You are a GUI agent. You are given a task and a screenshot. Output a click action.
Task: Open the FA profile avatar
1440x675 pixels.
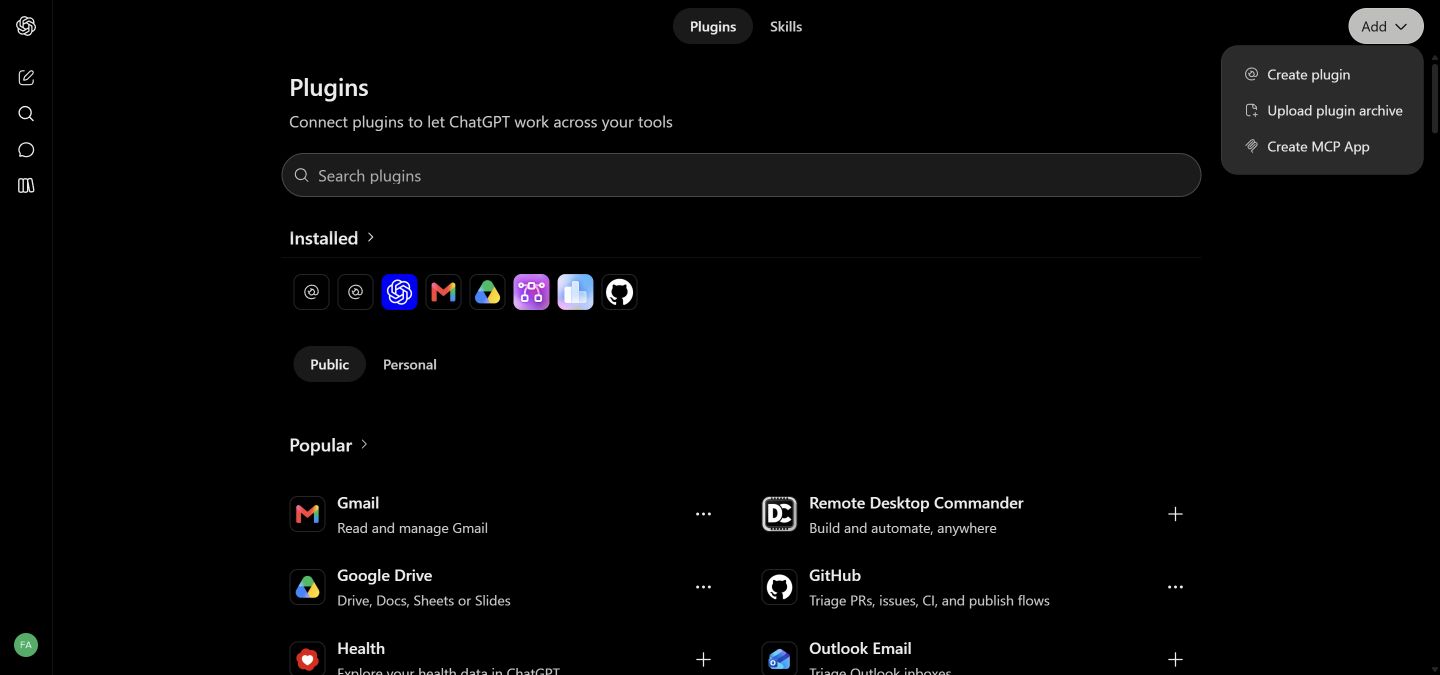[x=26, y=645]
